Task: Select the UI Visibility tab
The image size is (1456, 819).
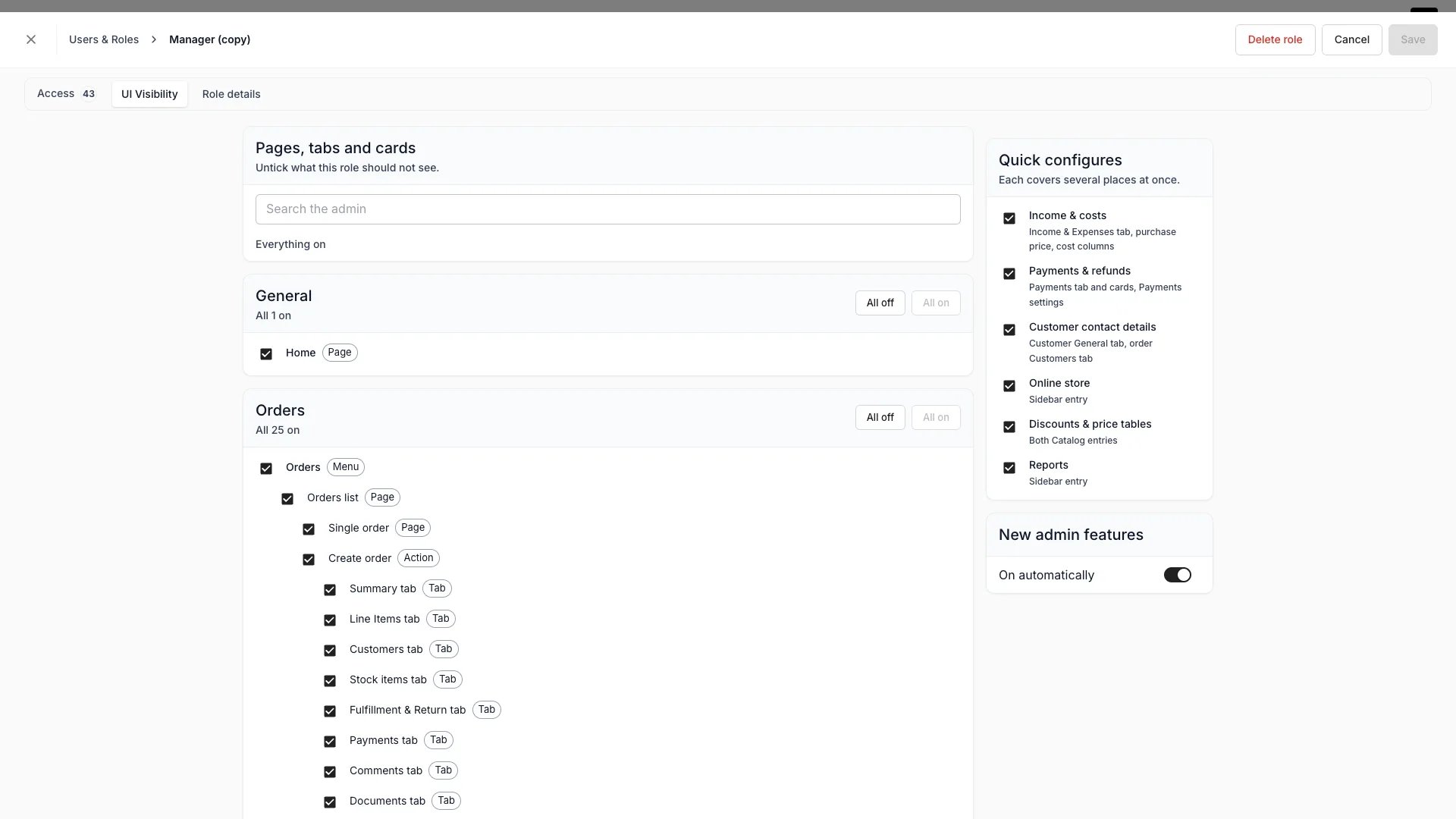Action: point(149,94)
